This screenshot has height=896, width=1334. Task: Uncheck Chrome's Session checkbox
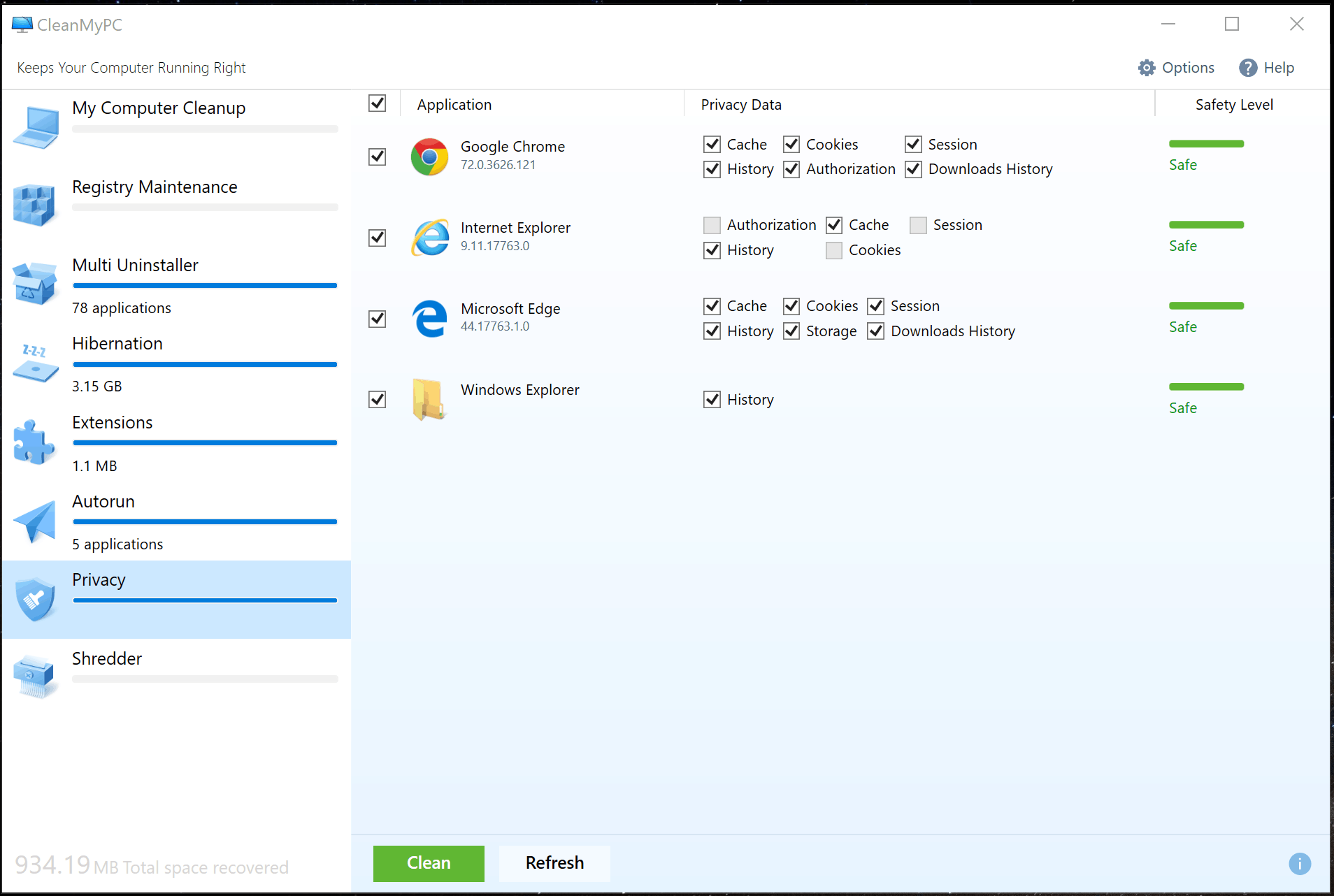914,145
